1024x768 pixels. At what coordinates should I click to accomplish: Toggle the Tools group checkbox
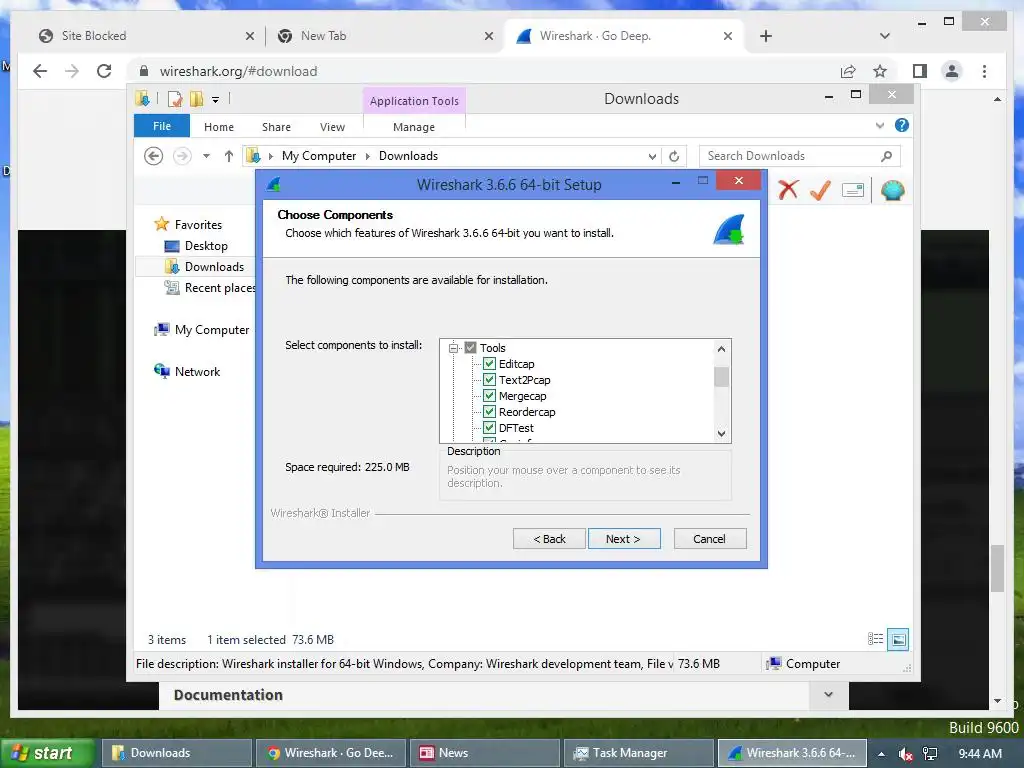pos(470,347)
